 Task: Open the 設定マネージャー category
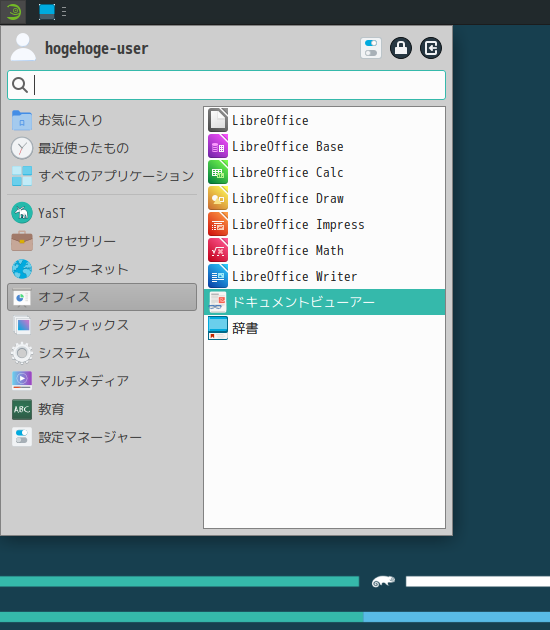(102, 437)
